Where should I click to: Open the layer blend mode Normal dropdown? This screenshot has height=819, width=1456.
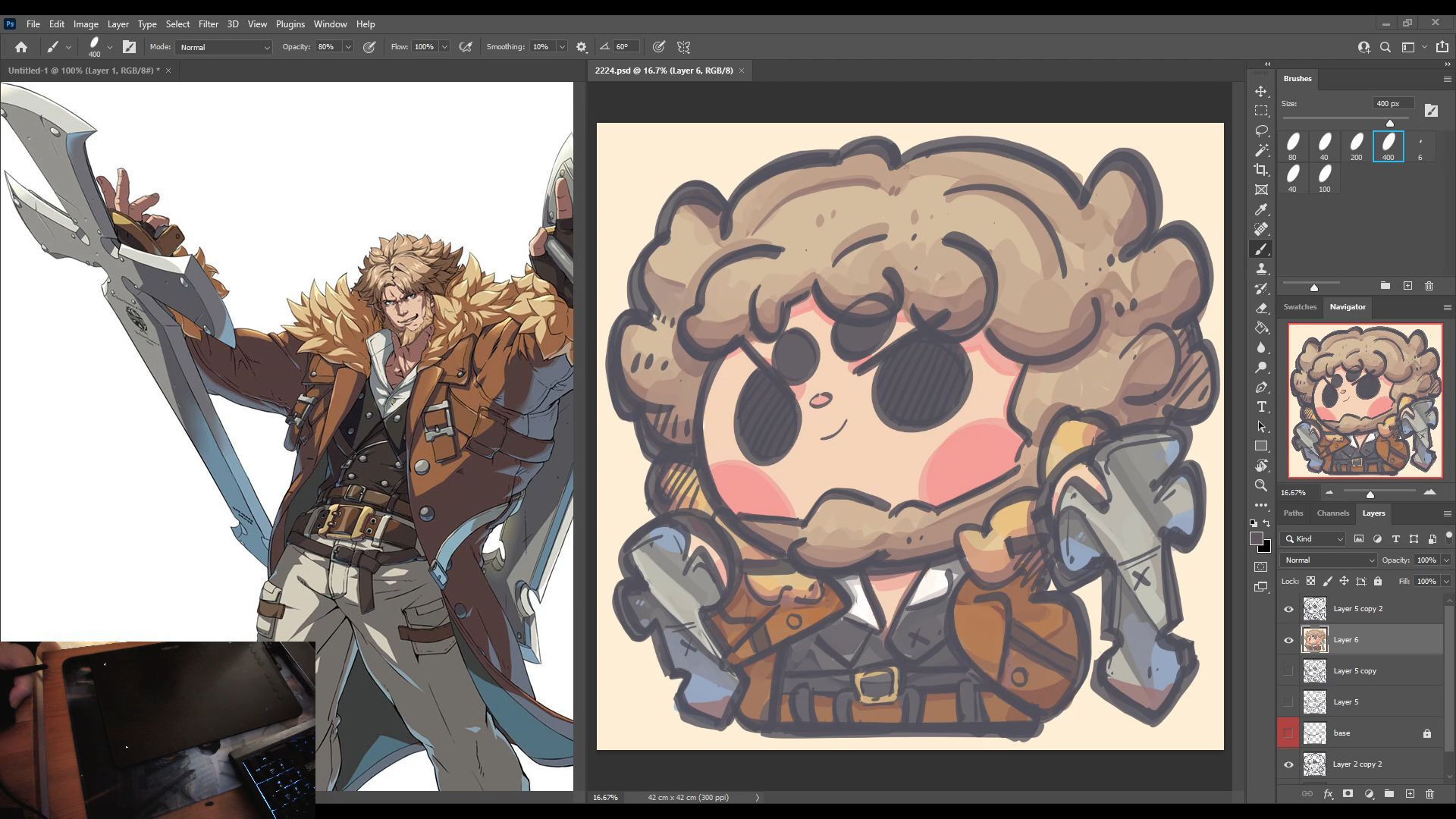pos(1328,560)
